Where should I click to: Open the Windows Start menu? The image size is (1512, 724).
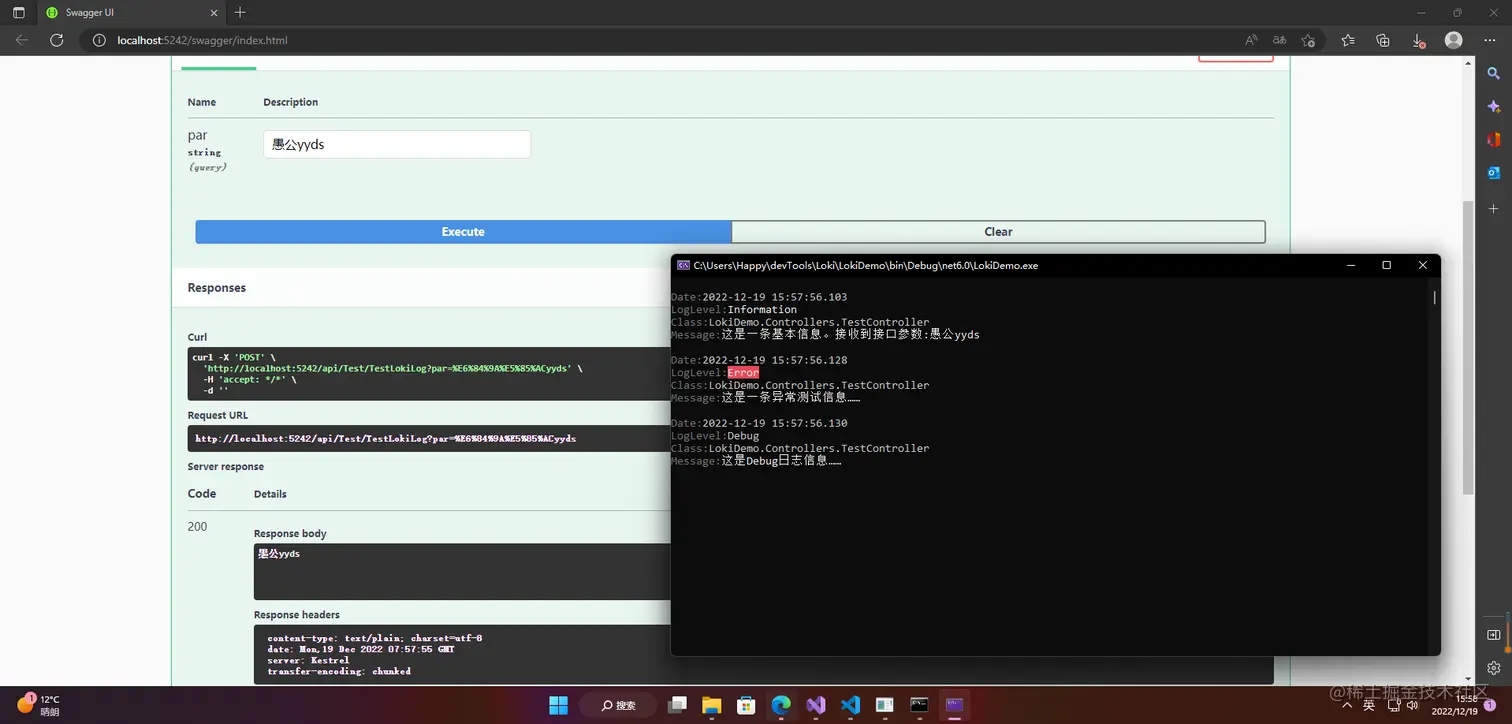tap(558, 705)
